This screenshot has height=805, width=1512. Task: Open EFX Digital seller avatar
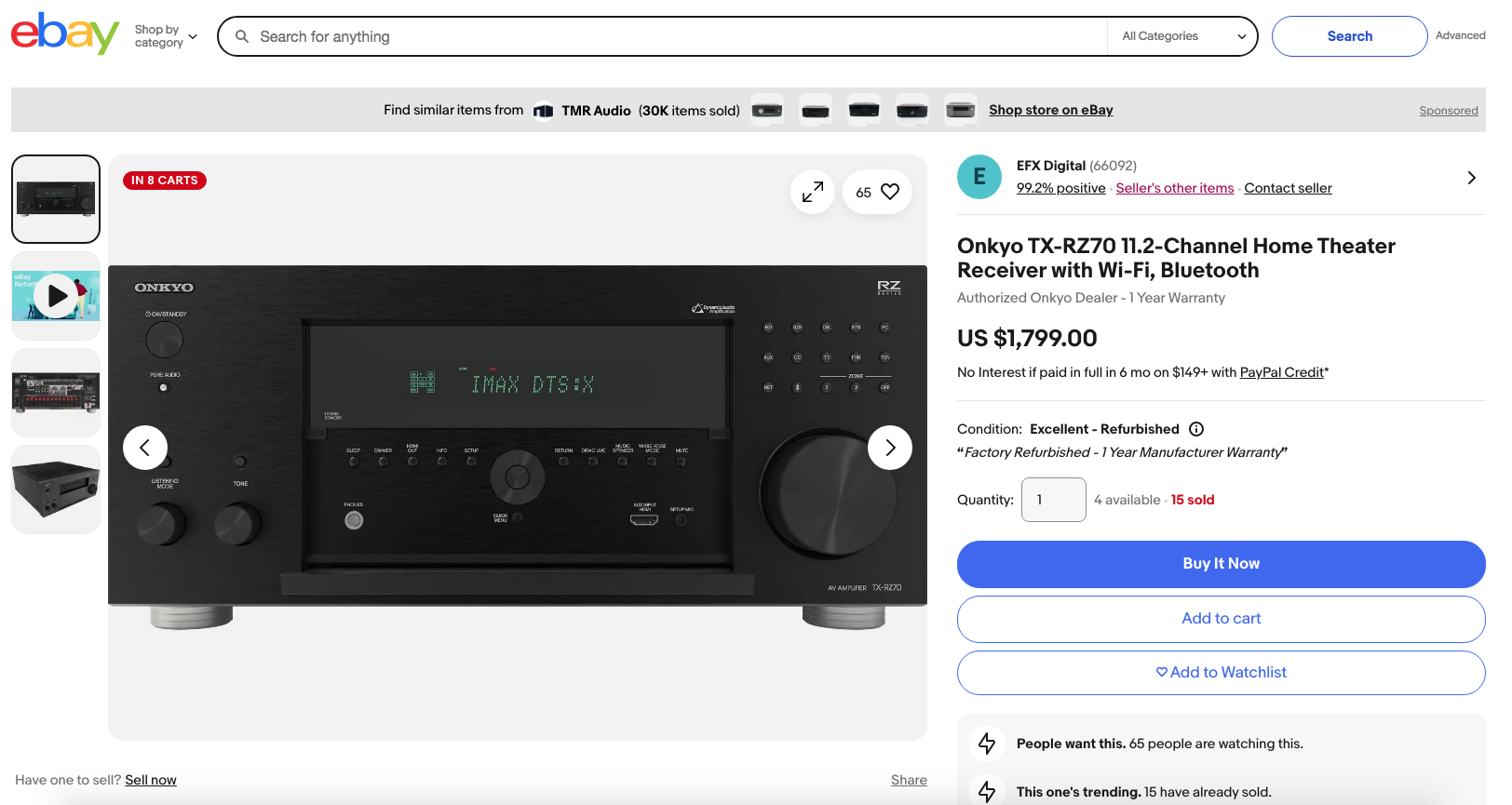click(x=979, y=177)
